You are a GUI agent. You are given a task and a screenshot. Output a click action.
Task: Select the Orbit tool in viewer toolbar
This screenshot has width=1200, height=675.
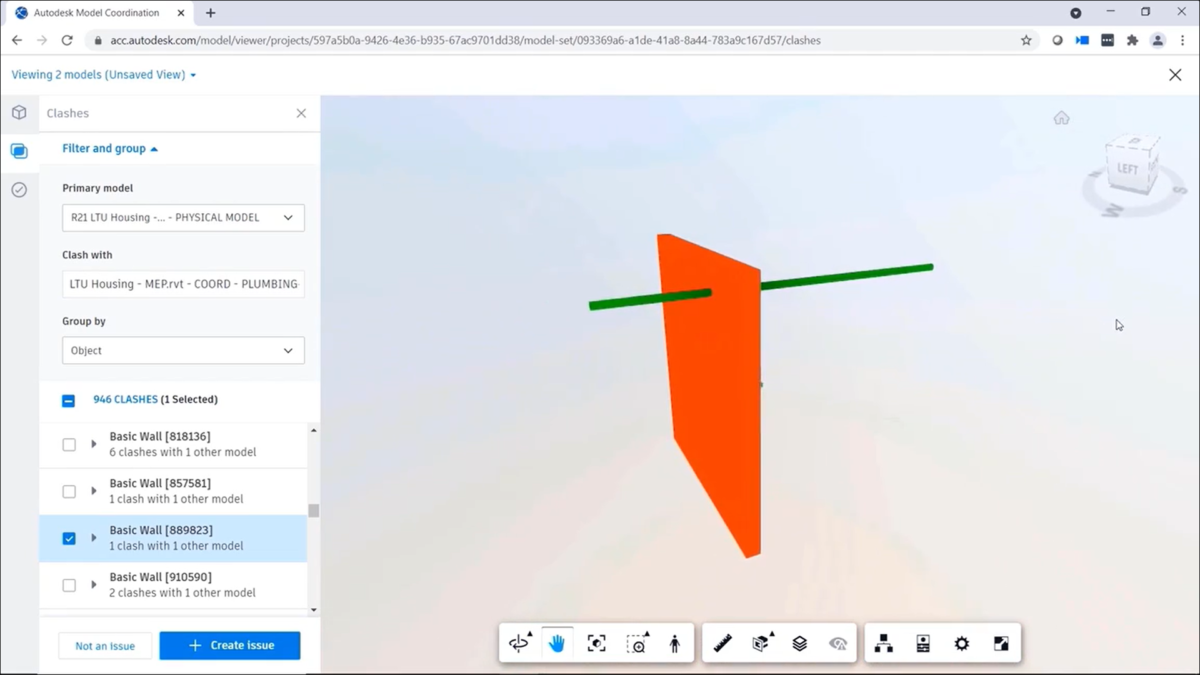coord(519,644)
